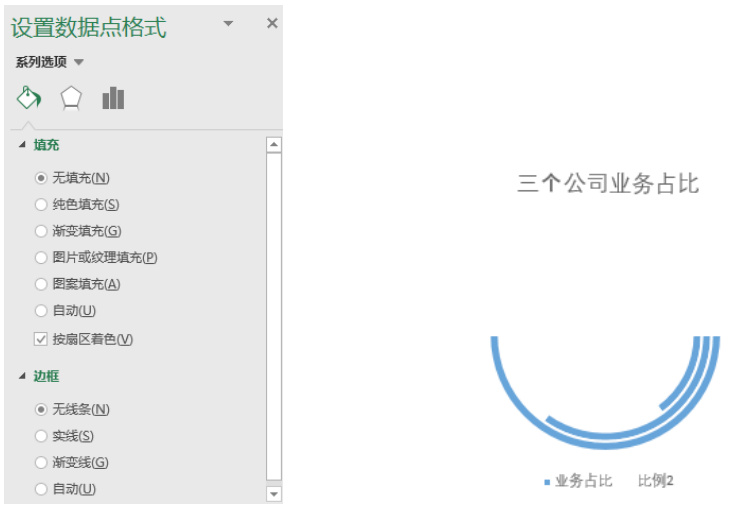This screenshot has width=734, height=511.
Task: Click the 比例2 legend entry
Action: click(x=655, y=481)
